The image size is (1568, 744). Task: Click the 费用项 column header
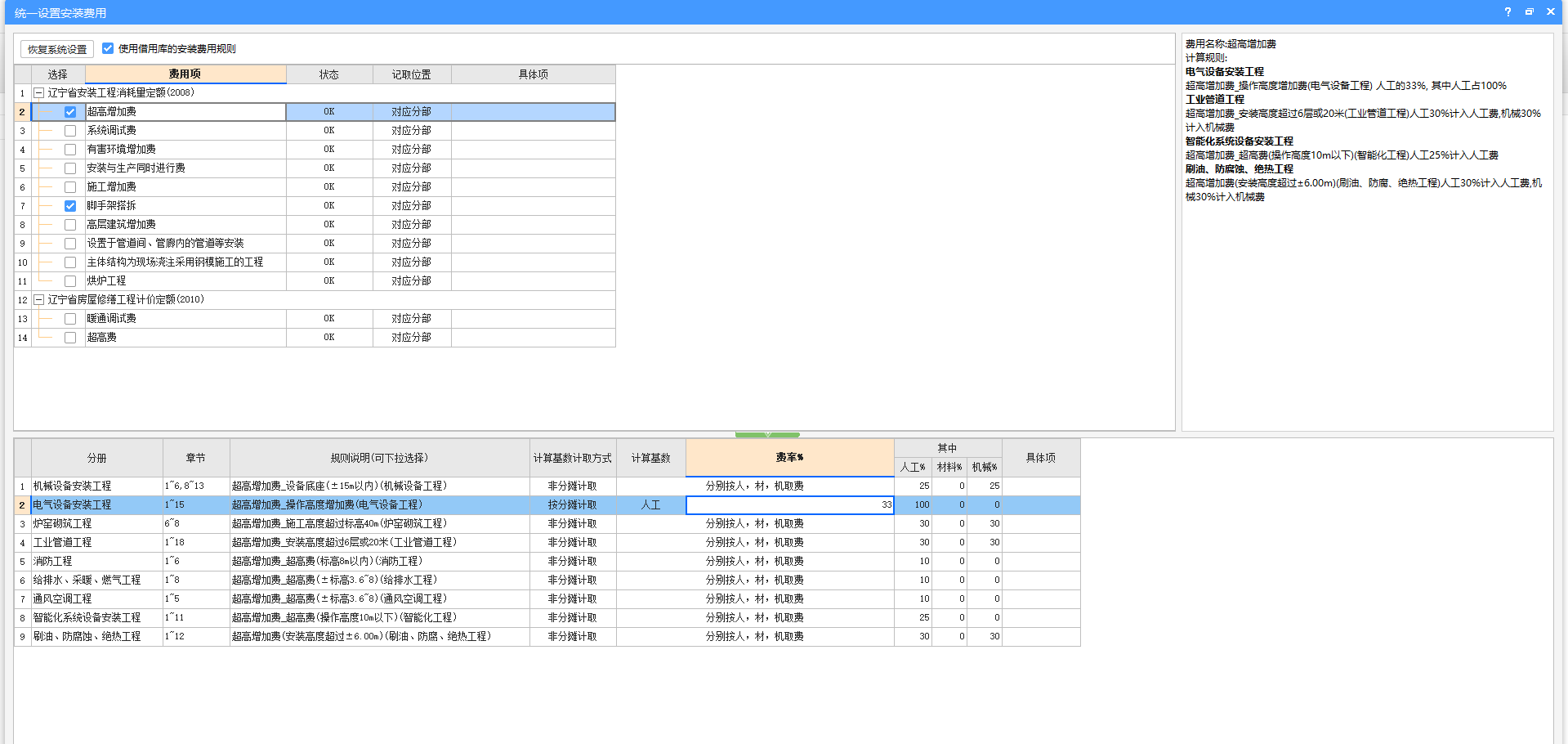tap(185, 74)
